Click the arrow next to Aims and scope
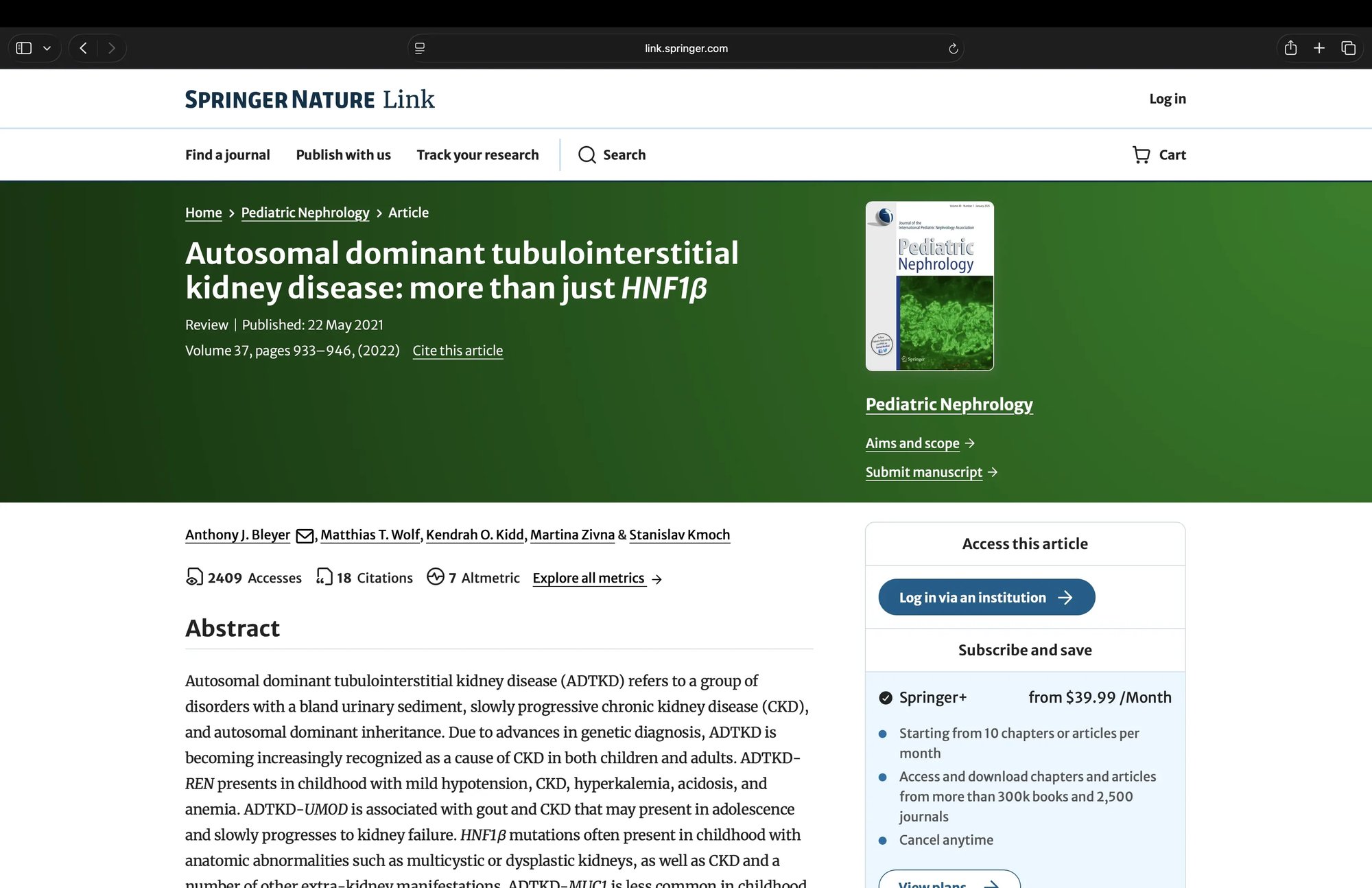 click(970, 443)
